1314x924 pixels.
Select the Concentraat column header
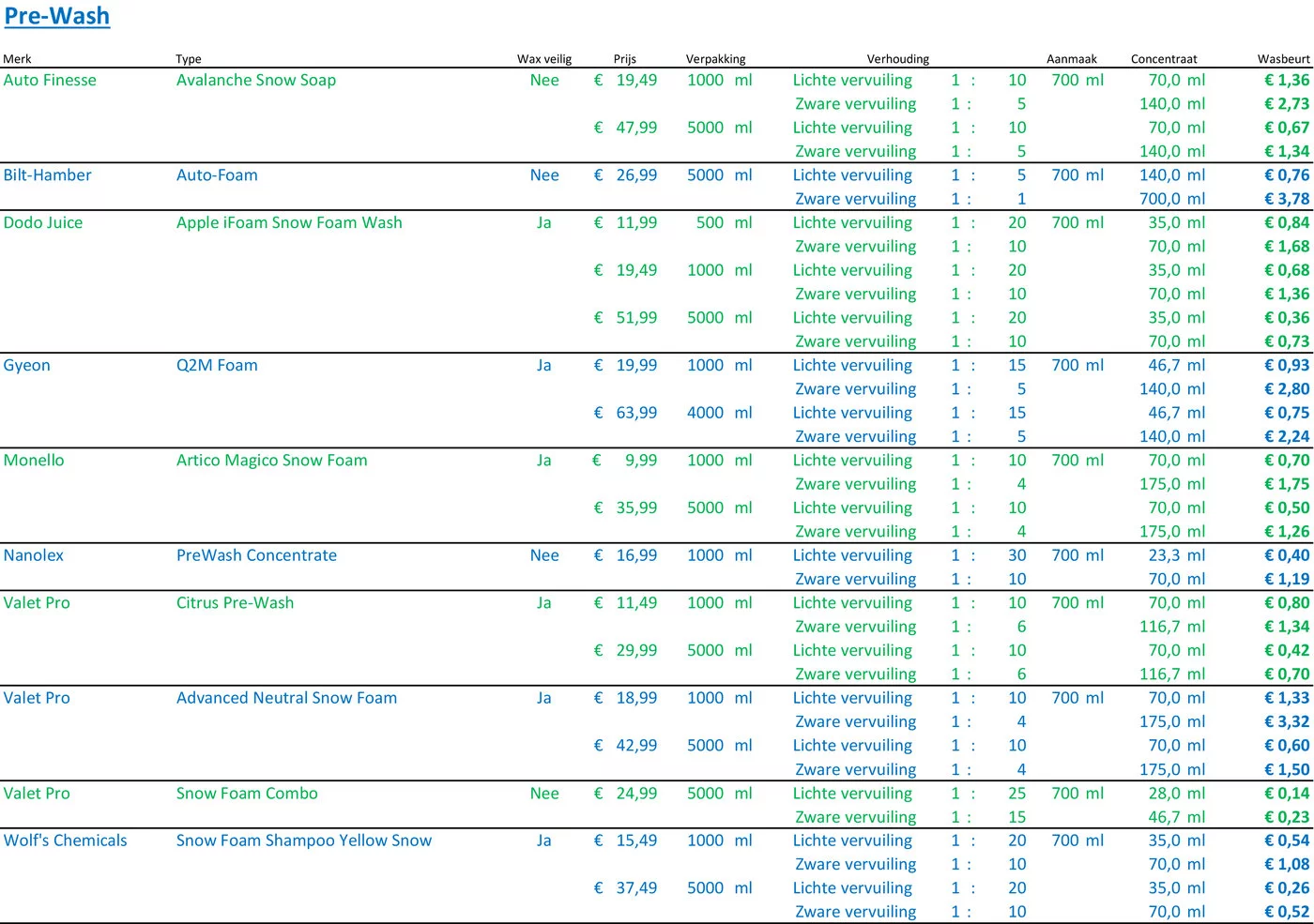[1164, 58]
